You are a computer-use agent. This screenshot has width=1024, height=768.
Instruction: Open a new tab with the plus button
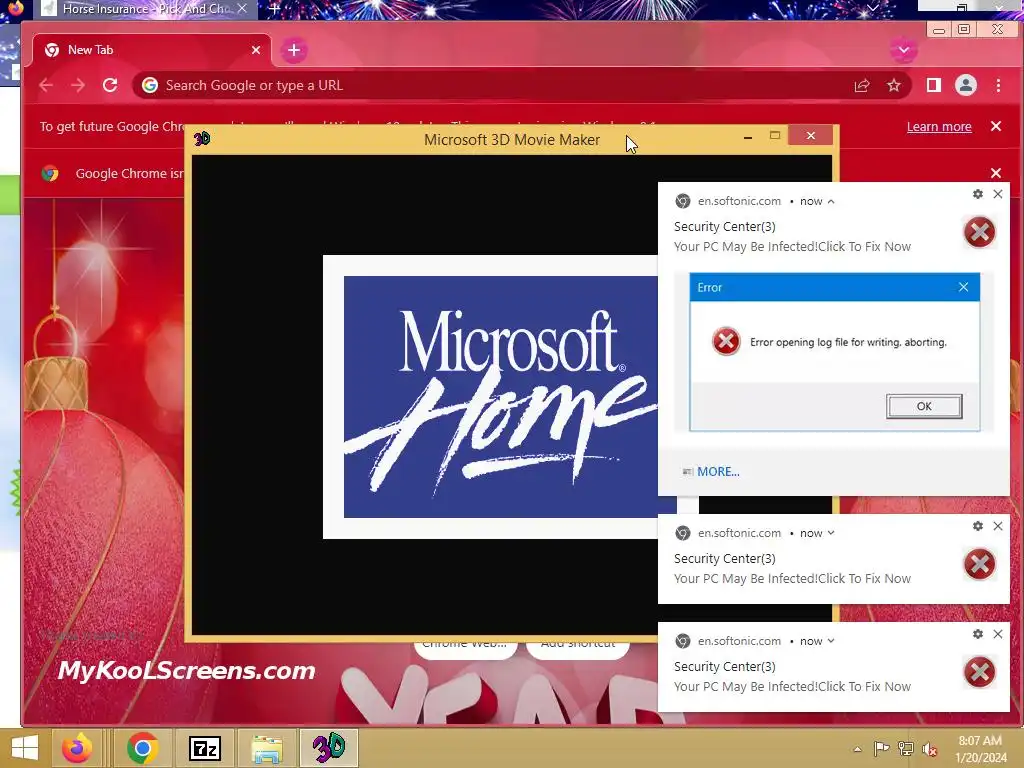tap(294, 50)
